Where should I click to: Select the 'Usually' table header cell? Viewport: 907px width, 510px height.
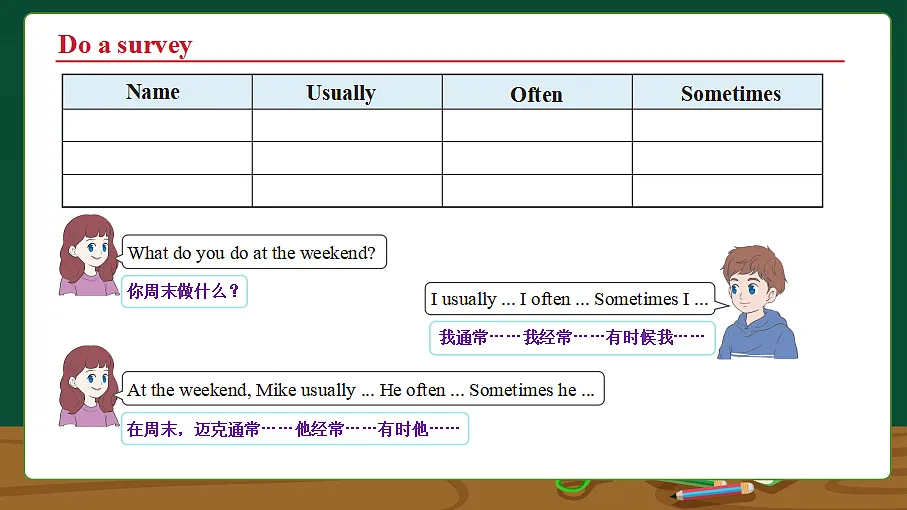coord(347,92)
